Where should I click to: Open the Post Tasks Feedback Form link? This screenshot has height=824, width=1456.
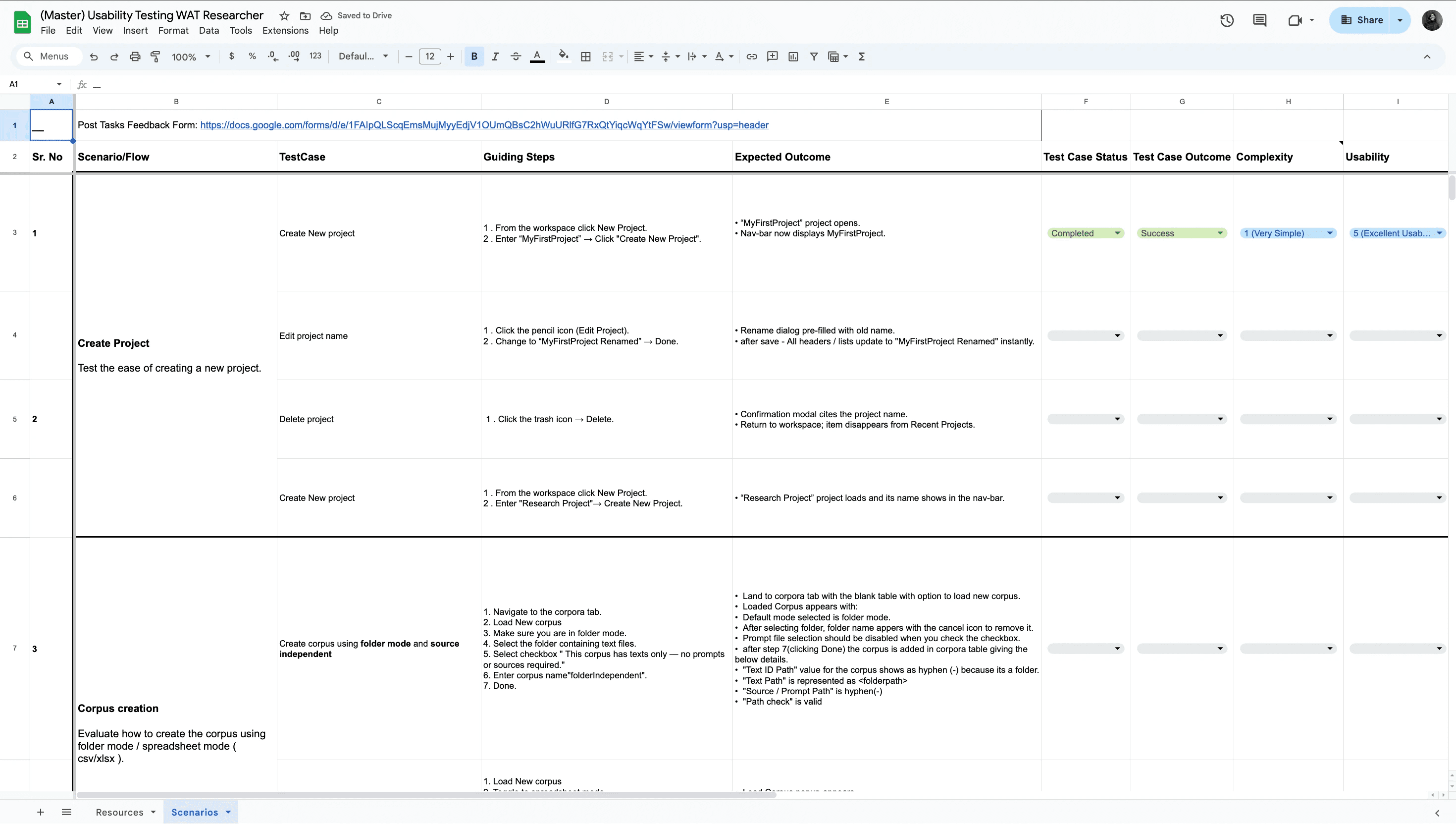(484, 125)
